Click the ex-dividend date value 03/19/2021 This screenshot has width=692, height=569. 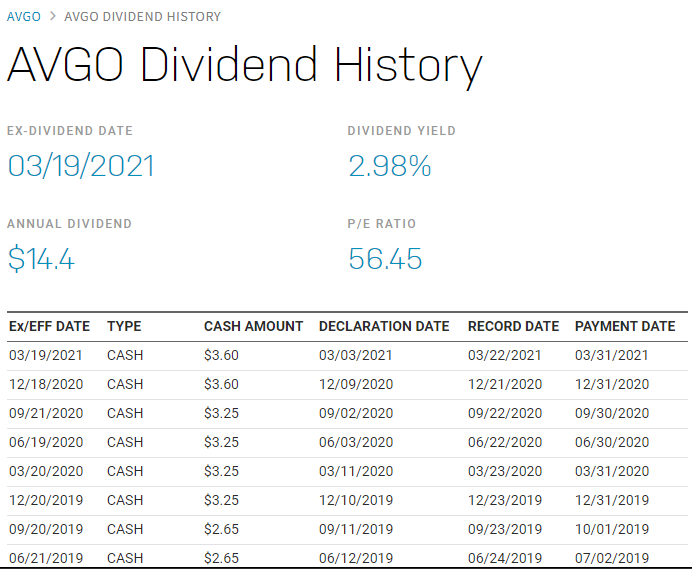pos(81,166)
